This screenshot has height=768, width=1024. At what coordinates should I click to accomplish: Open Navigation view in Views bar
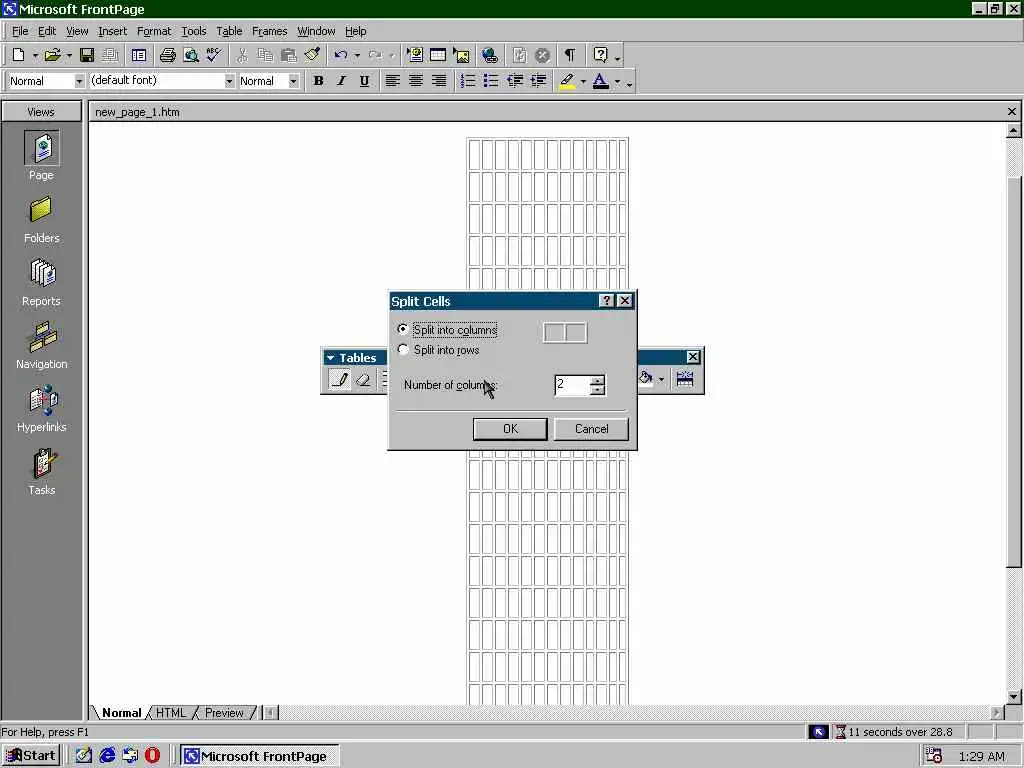tap(41, 346)
